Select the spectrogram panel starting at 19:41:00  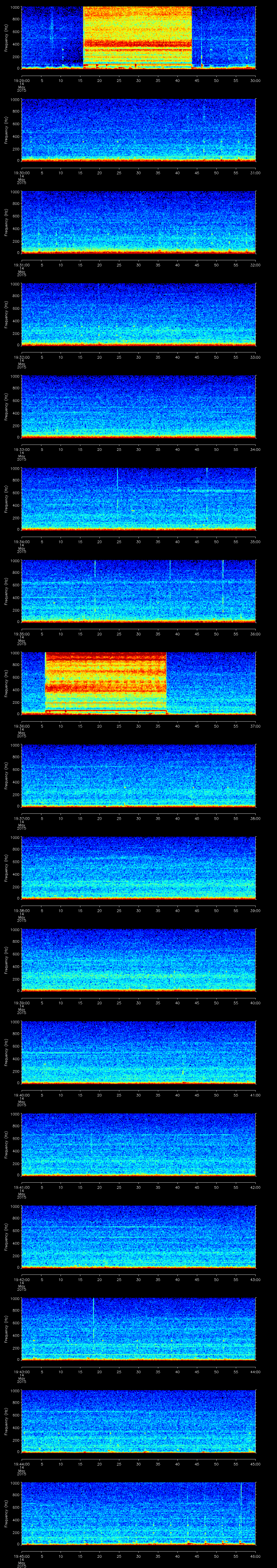138,1144
